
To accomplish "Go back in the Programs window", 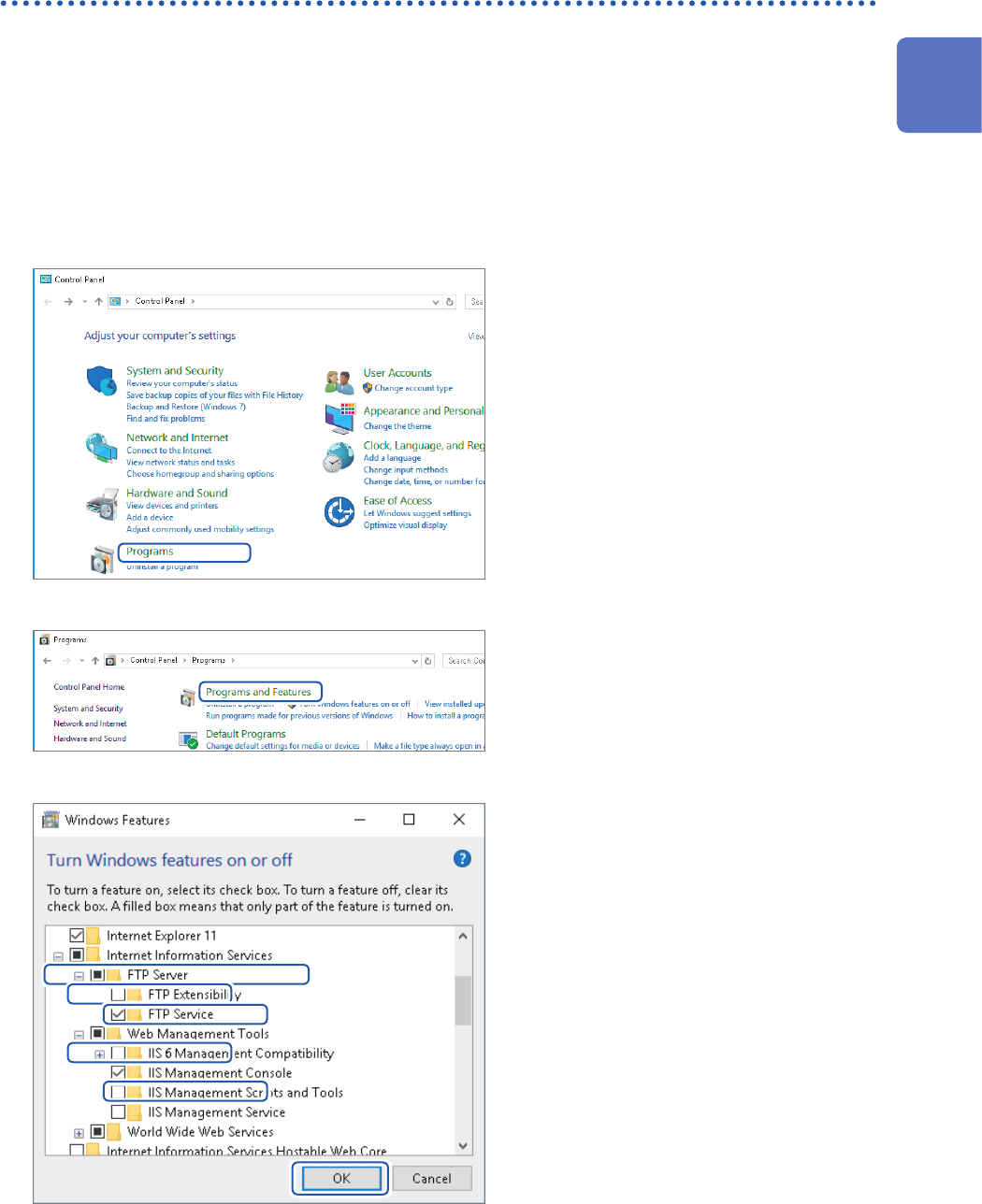I will tap(48, 661).
